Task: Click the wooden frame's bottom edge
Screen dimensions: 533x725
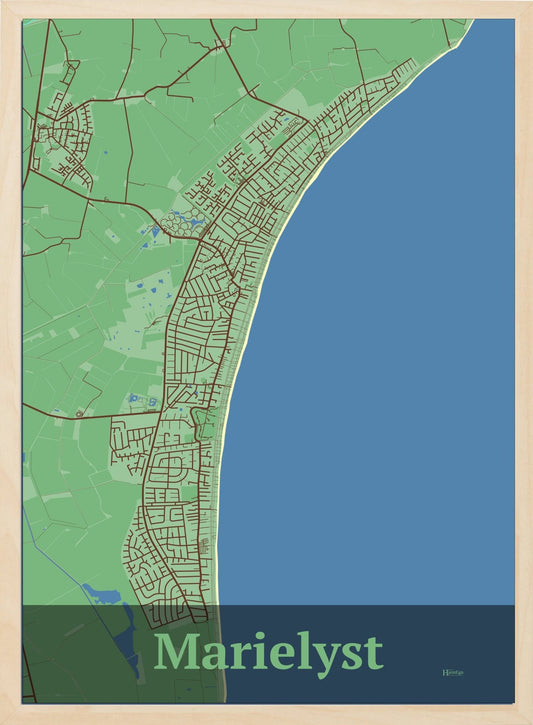Action: 266,715
